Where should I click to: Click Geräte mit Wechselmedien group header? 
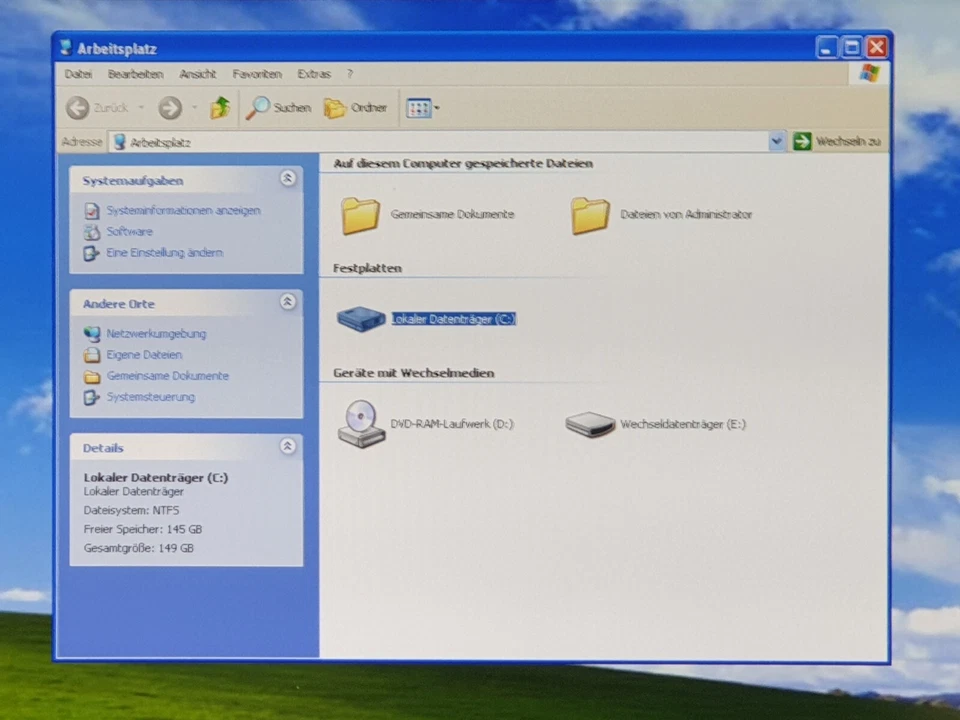414,373
